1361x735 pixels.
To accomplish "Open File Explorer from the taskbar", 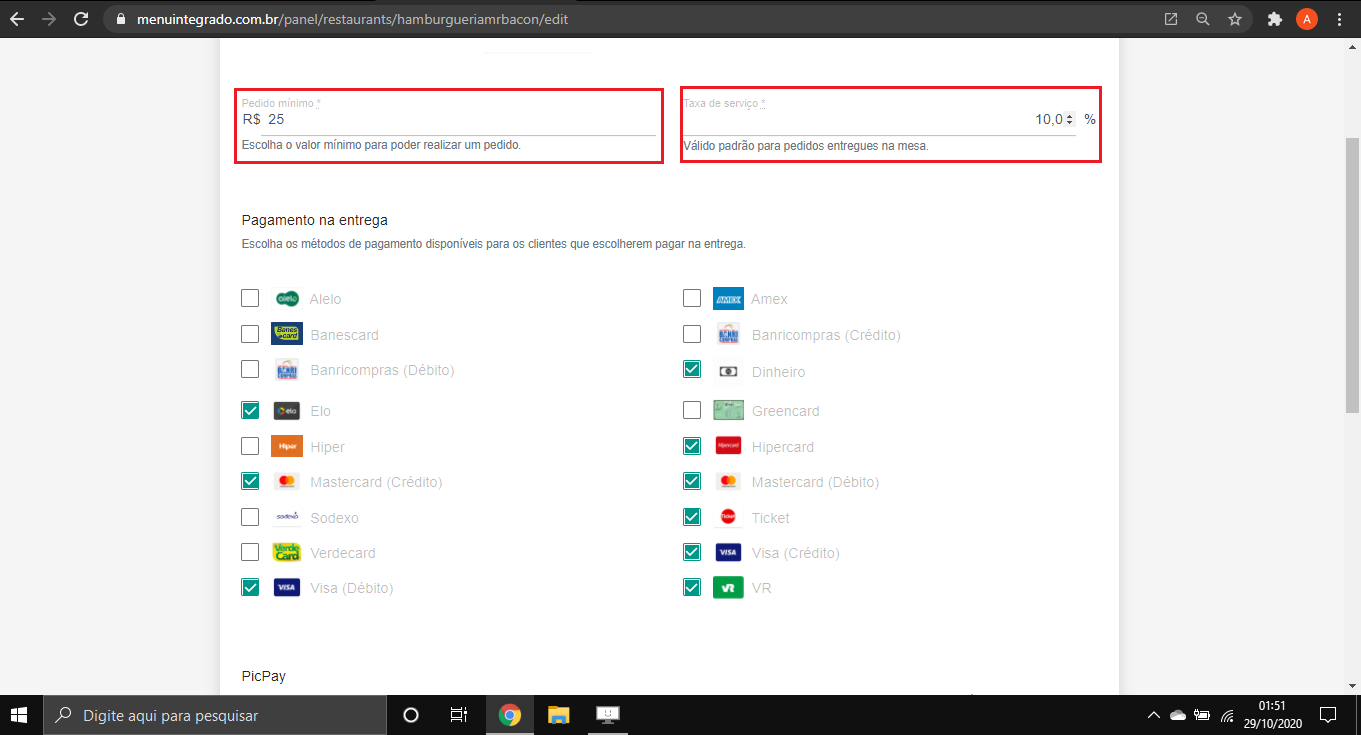I will [558, 715].
